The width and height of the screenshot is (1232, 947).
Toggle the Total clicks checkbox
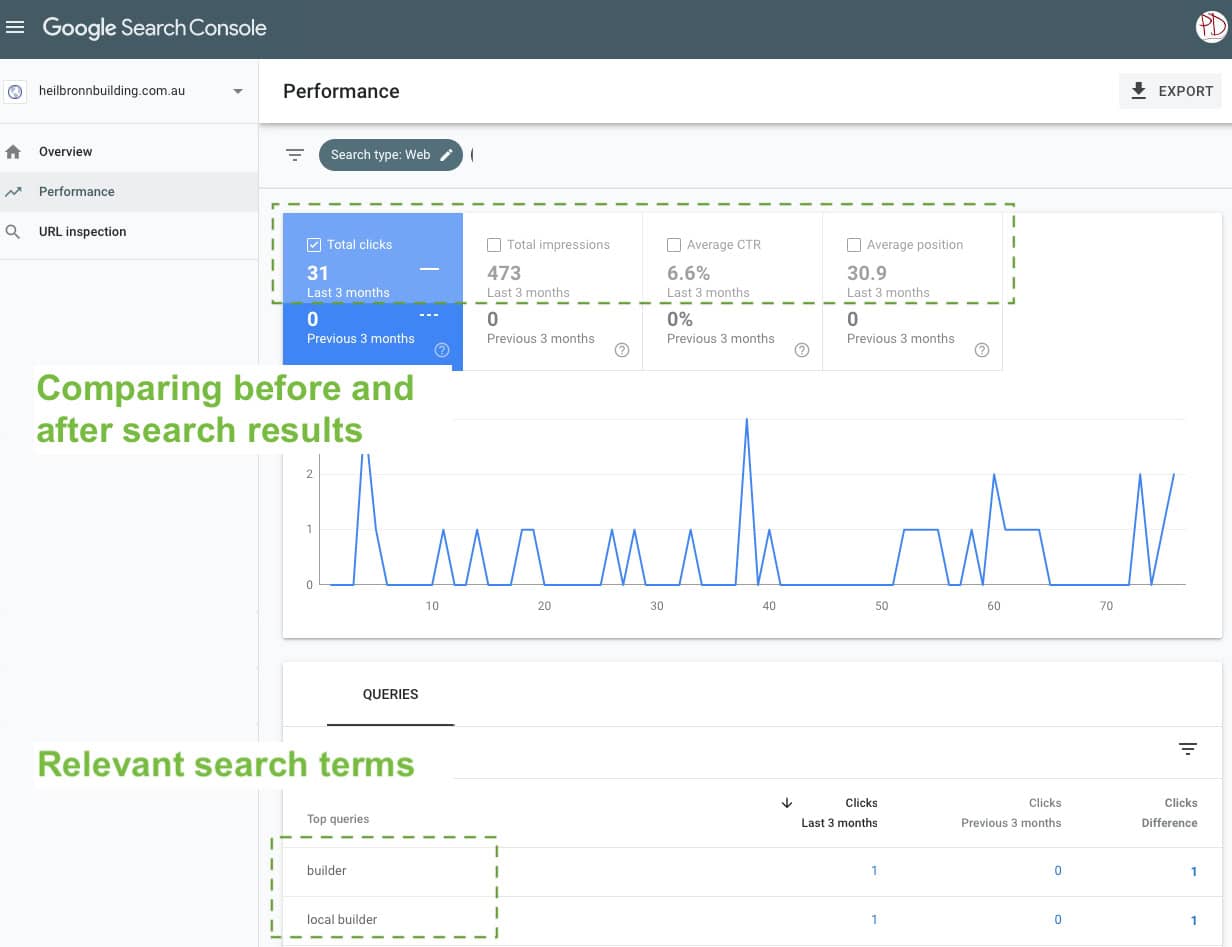click(314, 245)
